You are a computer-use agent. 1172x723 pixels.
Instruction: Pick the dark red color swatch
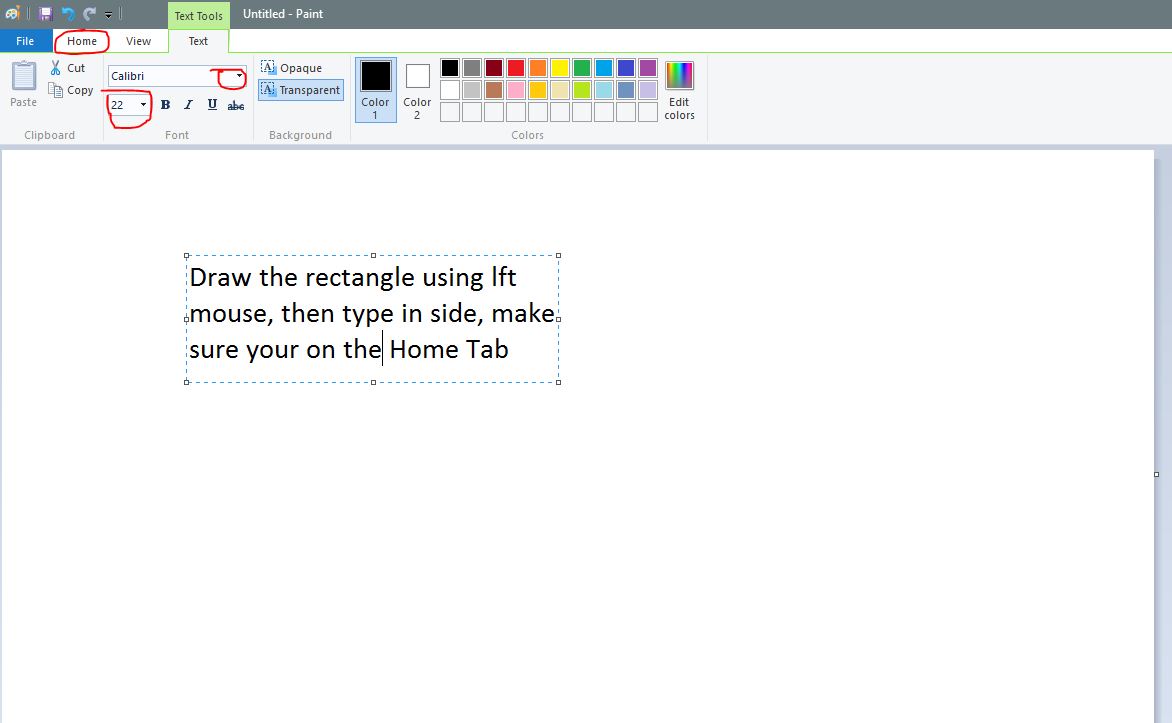click(x=493, y=68)
